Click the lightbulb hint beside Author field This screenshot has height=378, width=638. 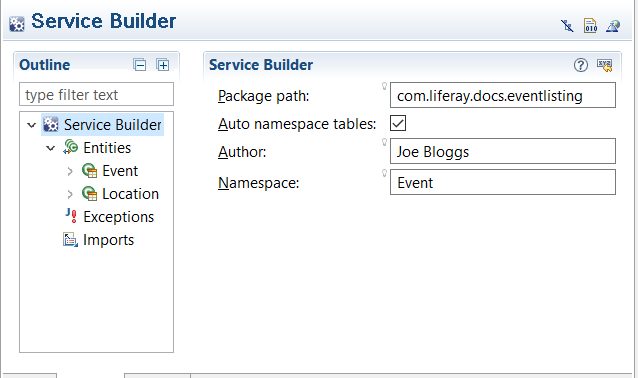(384, 142)
